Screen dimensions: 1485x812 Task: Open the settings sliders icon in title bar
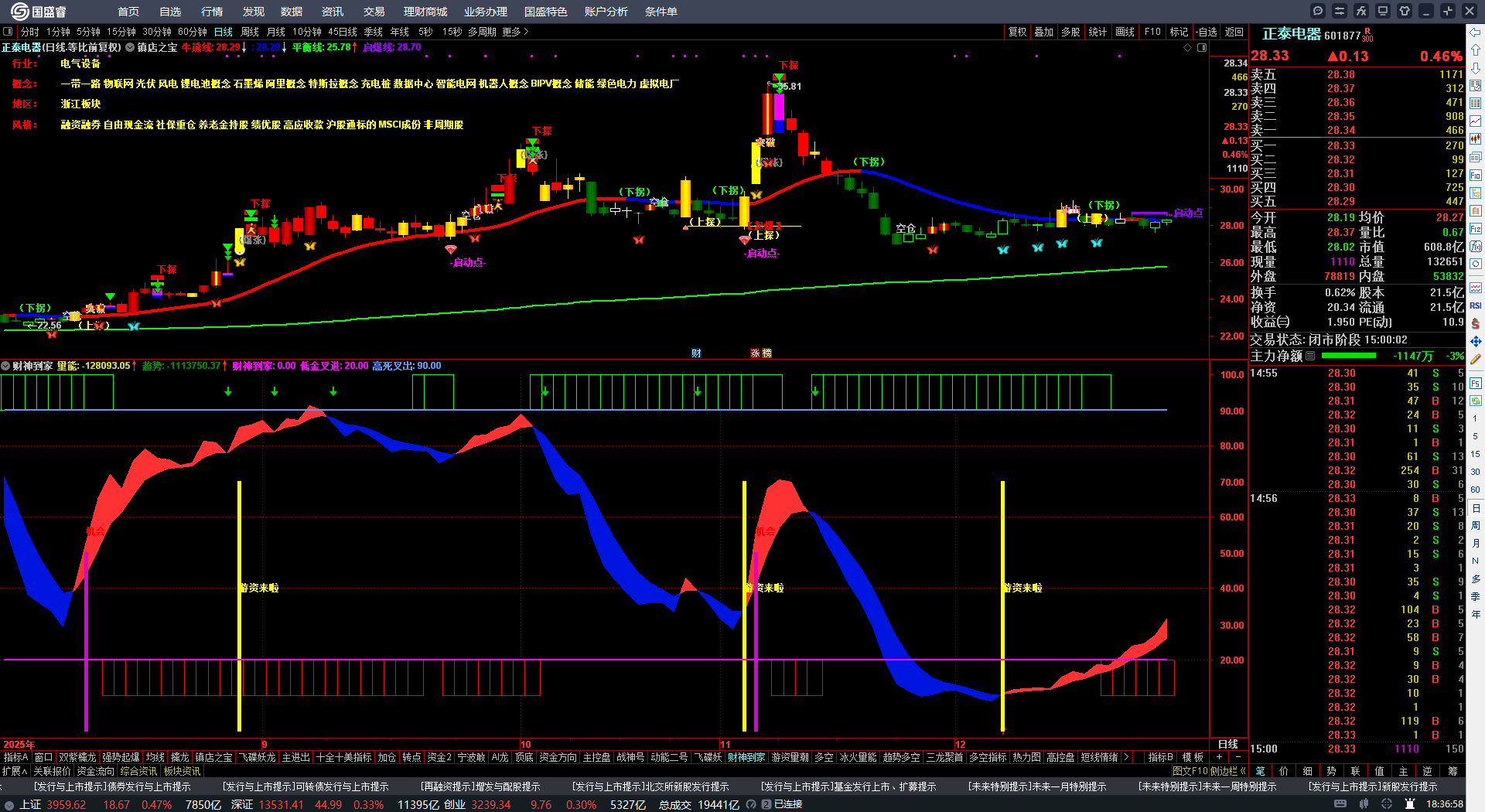(1340, 11)
